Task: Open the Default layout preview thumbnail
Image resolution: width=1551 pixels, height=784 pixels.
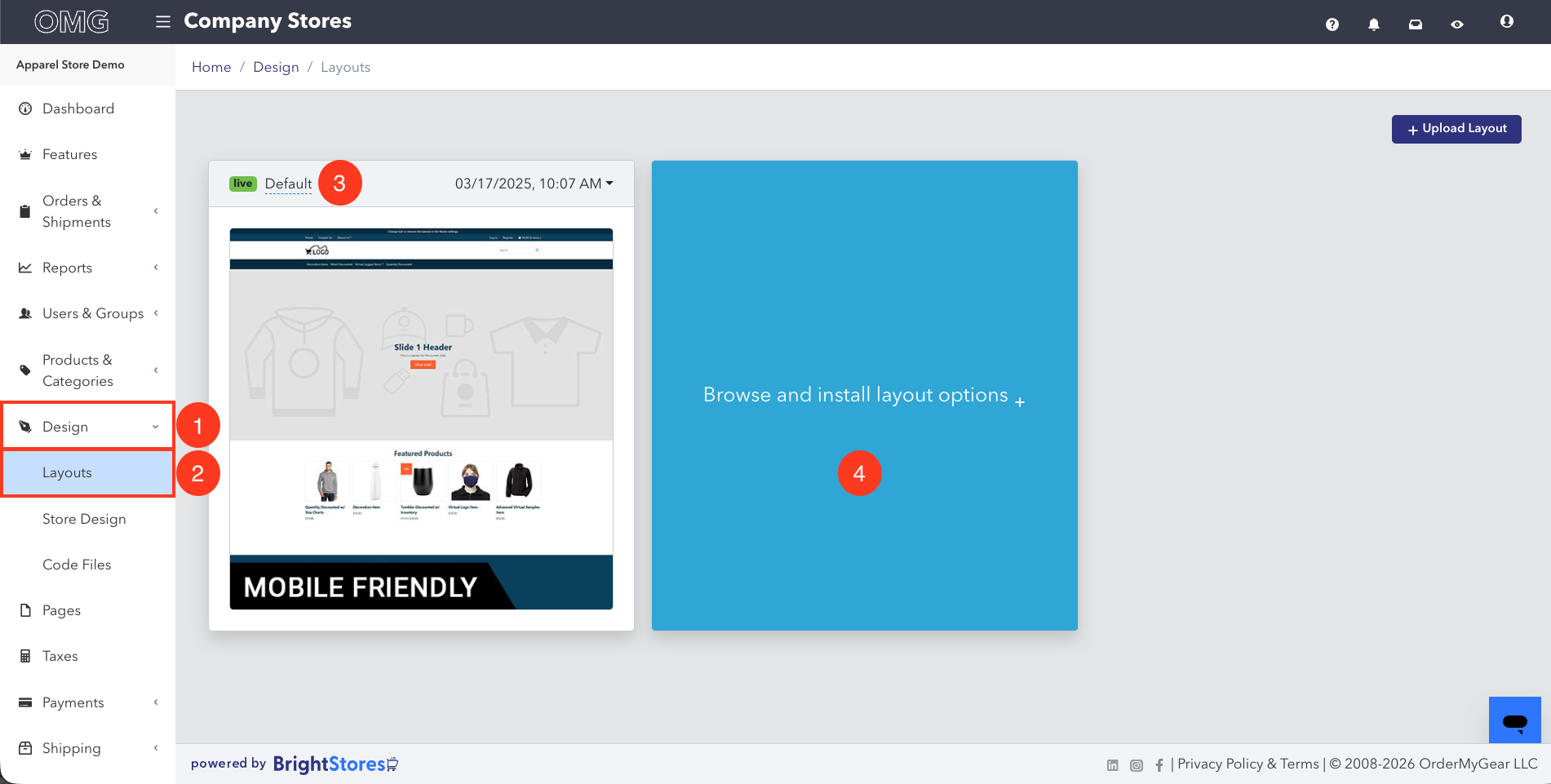Action: click(x=421, y=419)
